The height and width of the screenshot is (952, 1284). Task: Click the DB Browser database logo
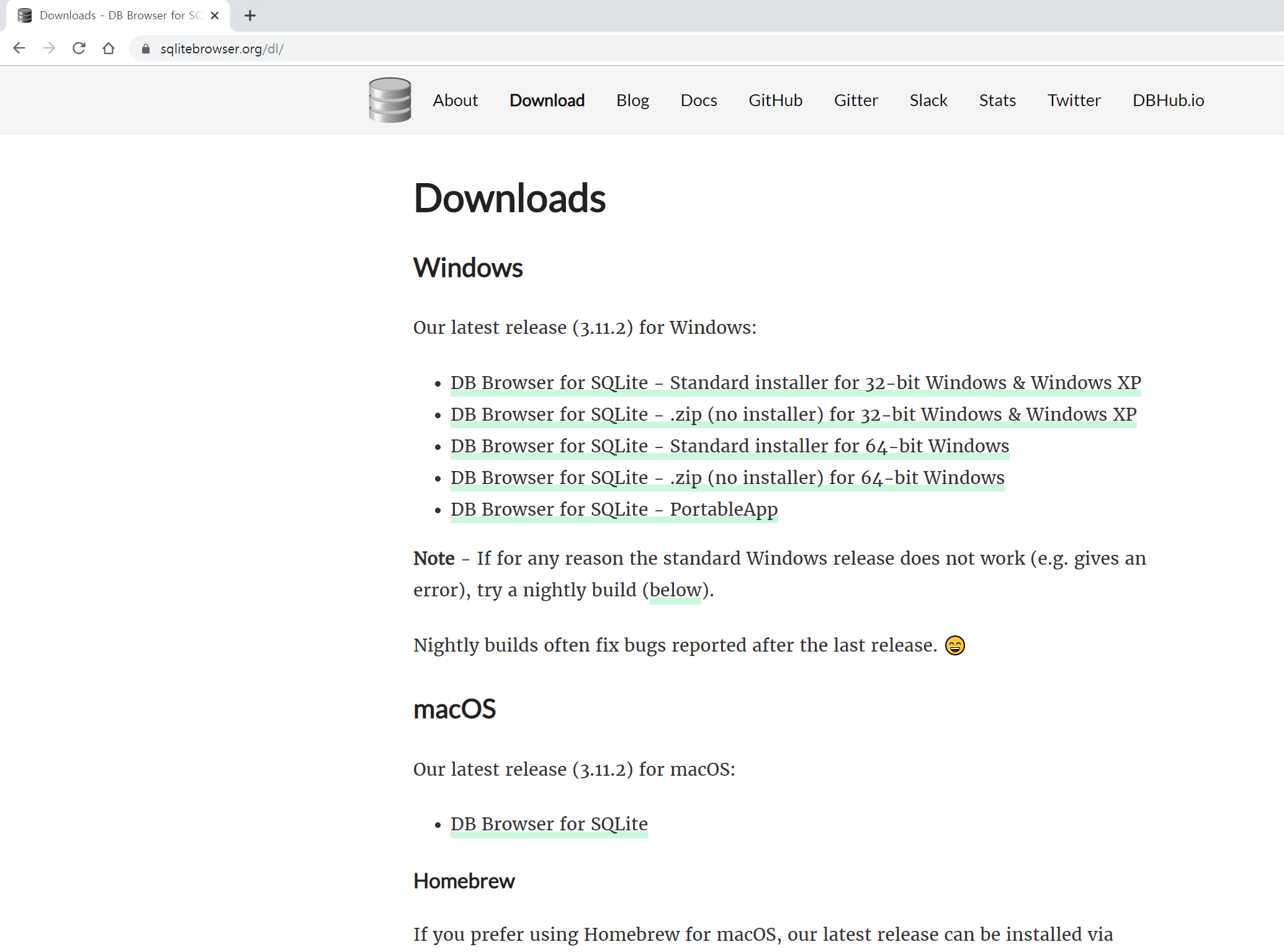click(x=390, y=100)
